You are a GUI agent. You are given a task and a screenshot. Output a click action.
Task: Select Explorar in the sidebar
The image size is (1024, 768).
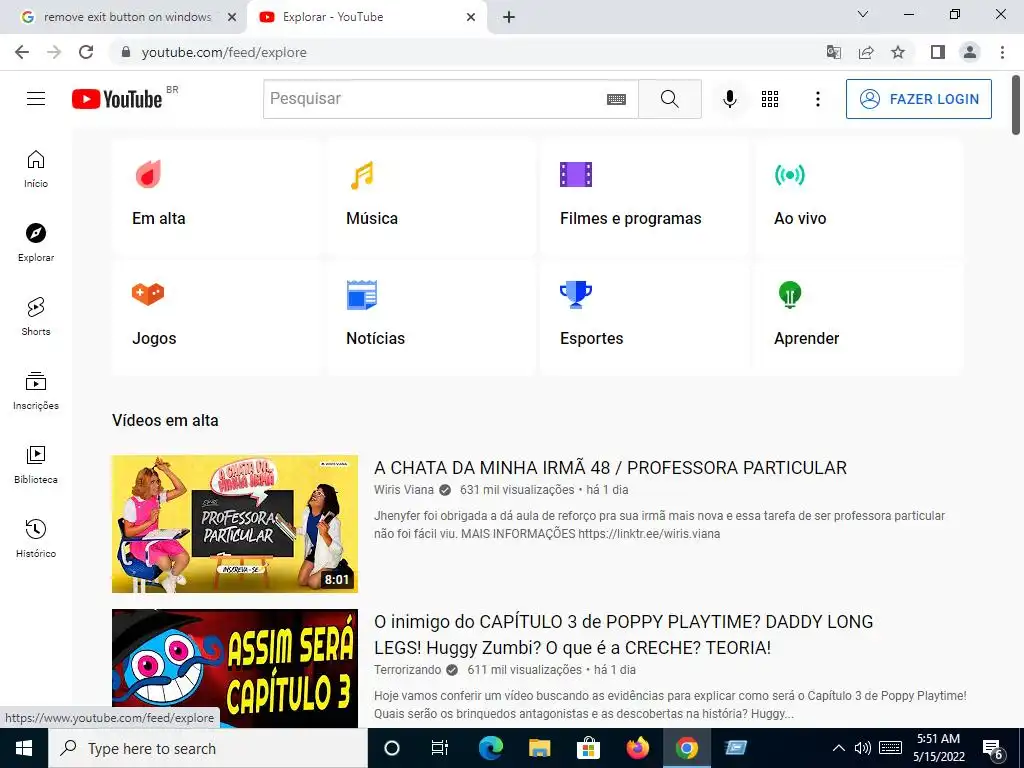(36, 242)
